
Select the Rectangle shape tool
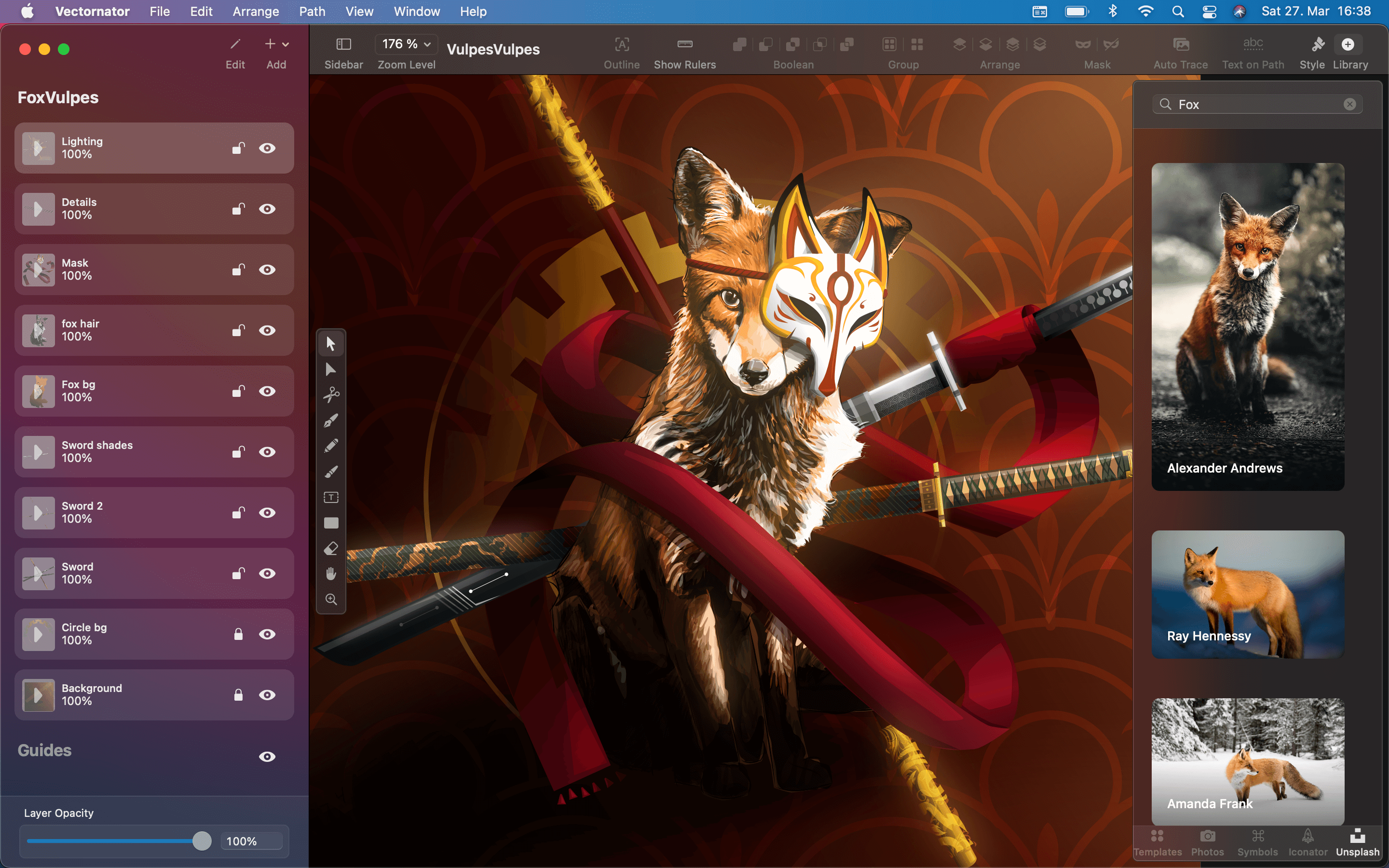click(x=330, y=523)
